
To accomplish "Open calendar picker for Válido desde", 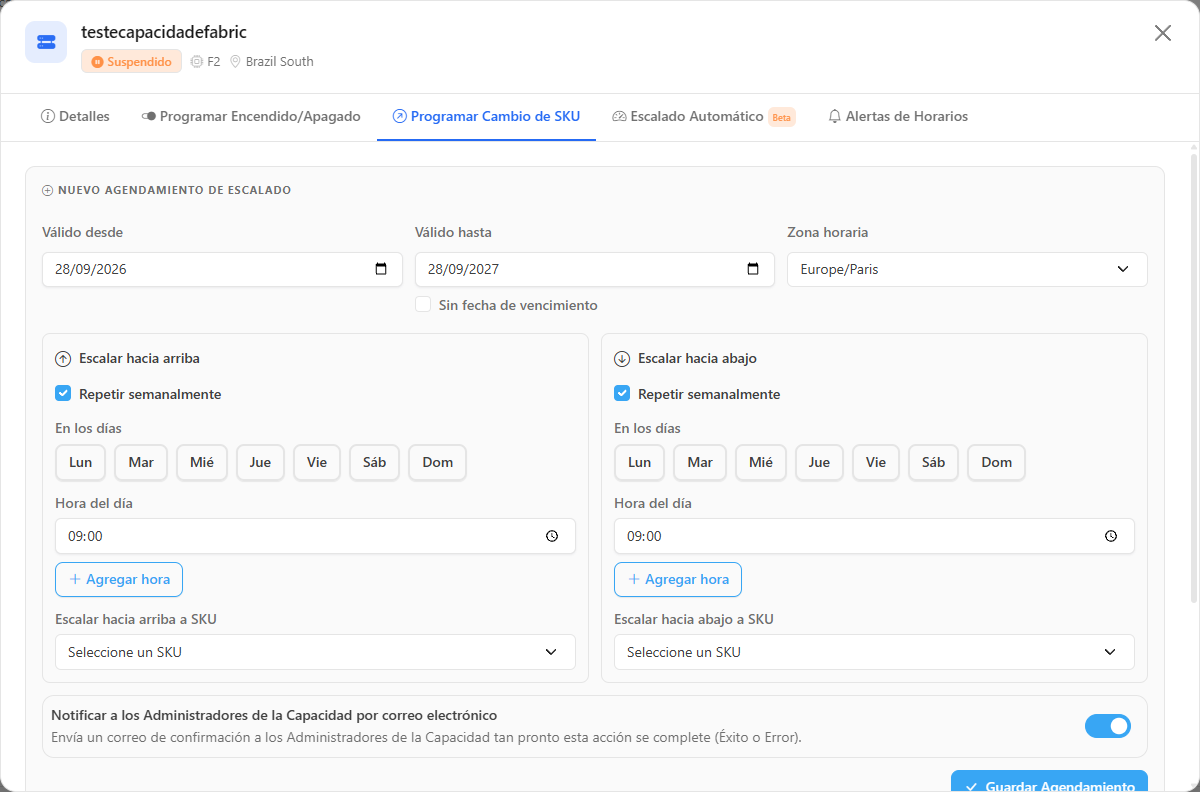I will (x=381, y=269).
